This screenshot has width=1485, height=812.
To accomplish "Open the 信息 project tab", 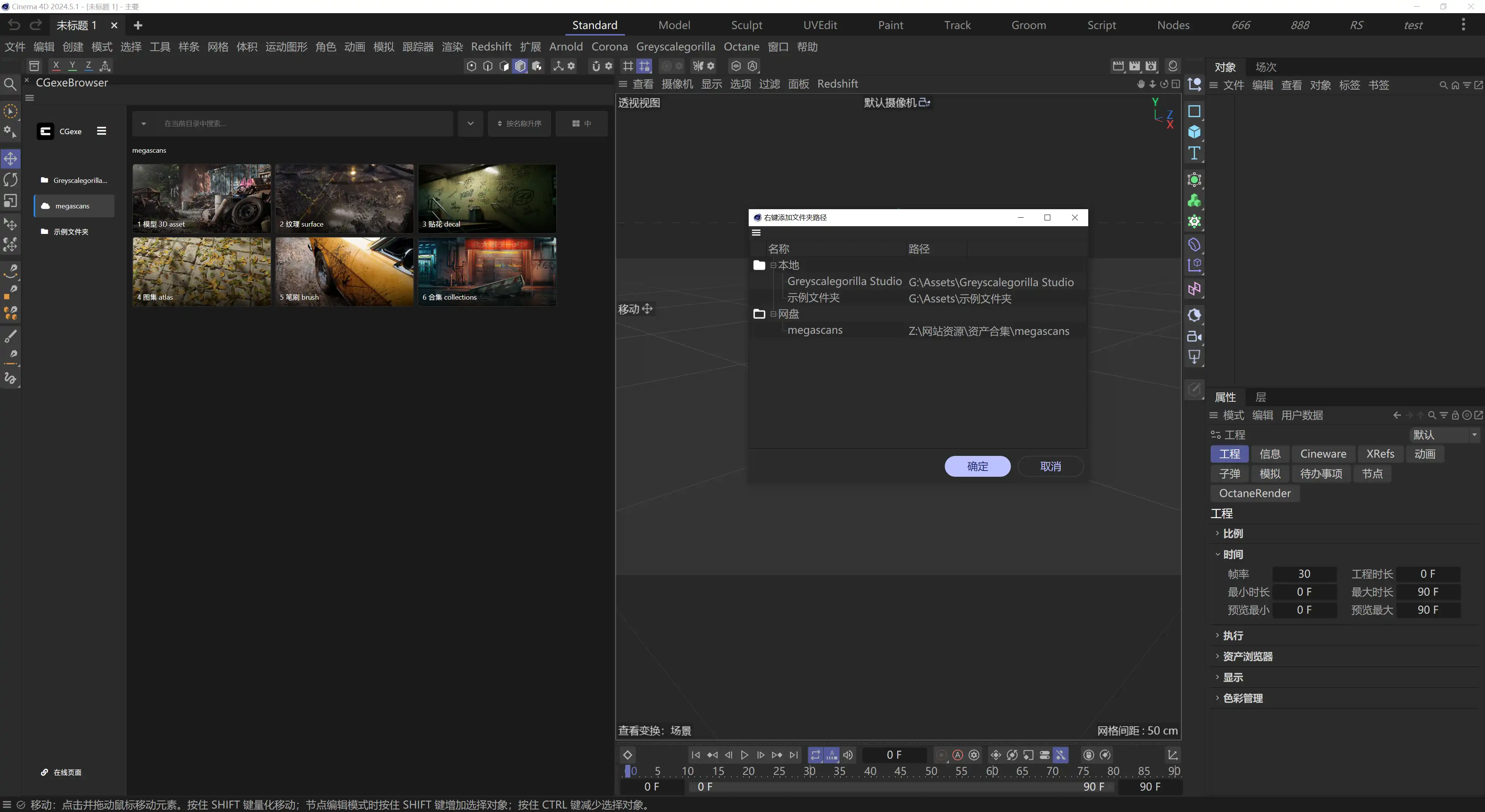I will click(x=1270, y=454).
